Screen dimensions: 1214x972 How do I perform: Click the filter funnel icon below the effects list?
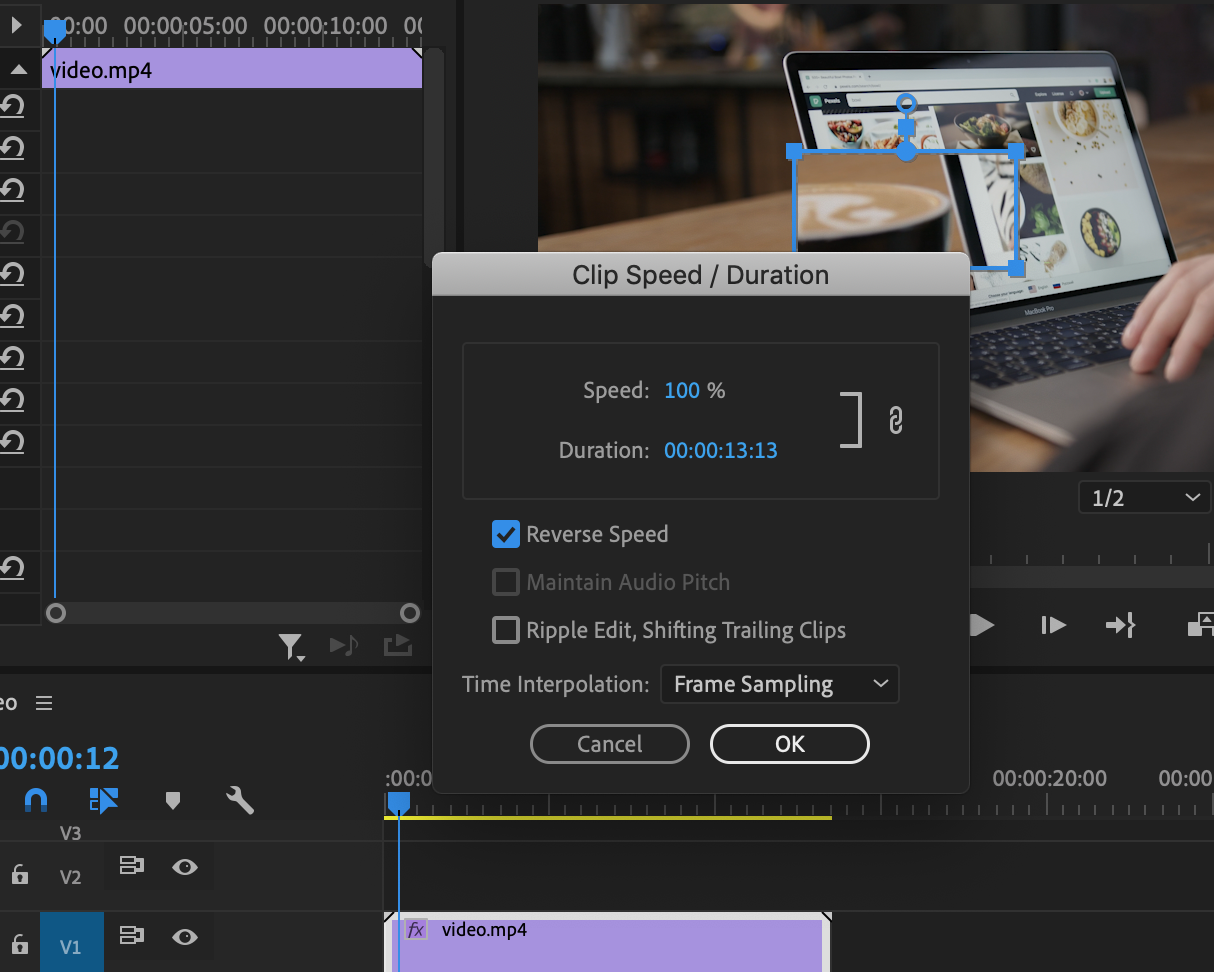pos(292,646)
